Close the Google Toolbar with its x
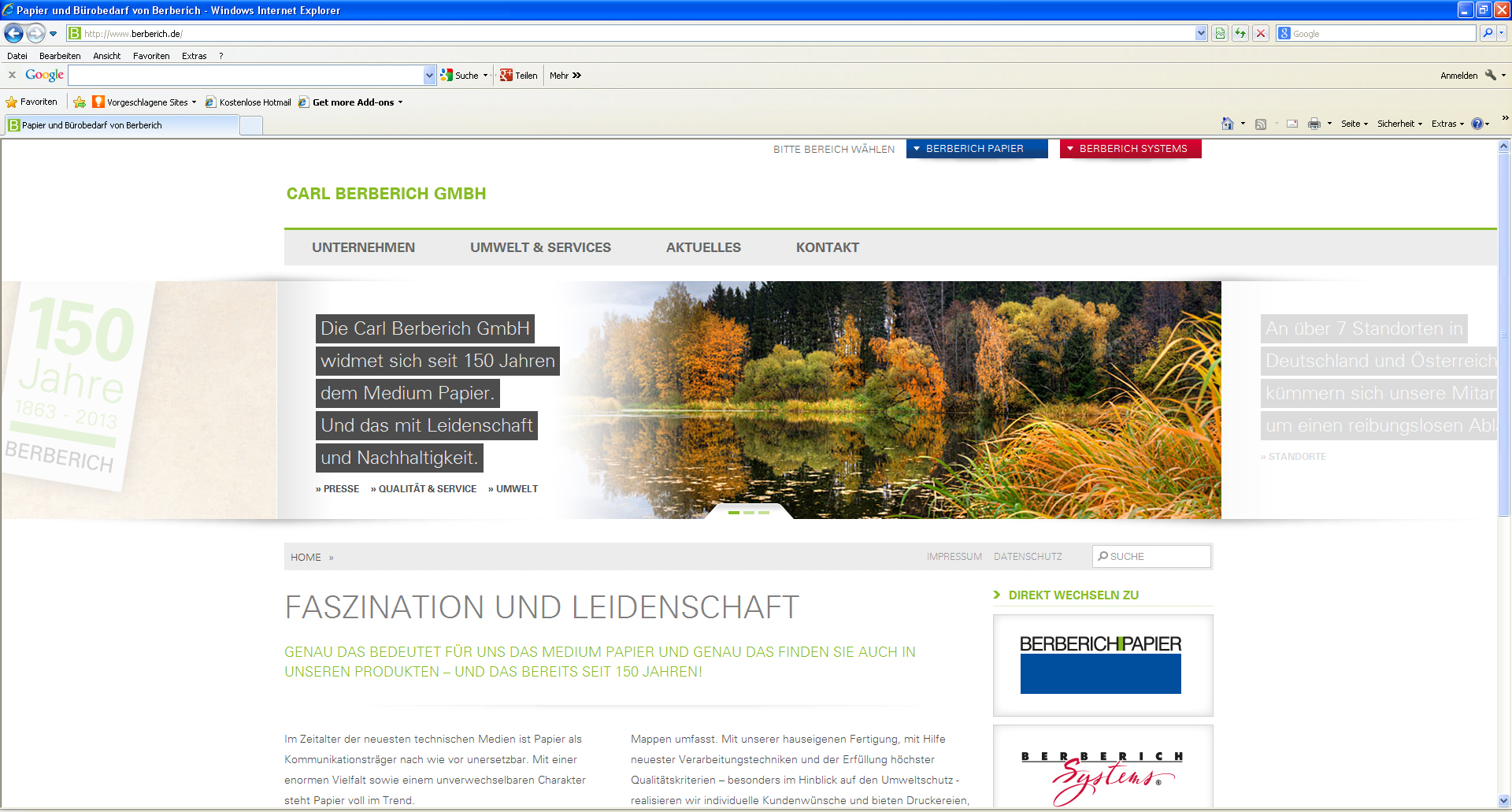The height and width of the screenshot is (812, 1512). [12, 75]
